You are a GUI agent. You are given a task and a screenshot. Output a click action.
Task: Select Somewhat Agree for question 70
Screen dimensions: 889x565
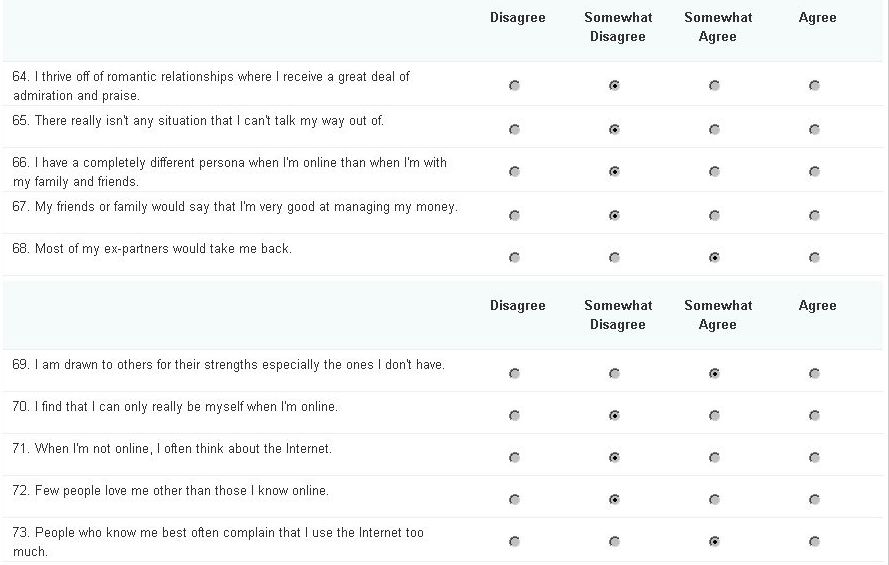714,415
